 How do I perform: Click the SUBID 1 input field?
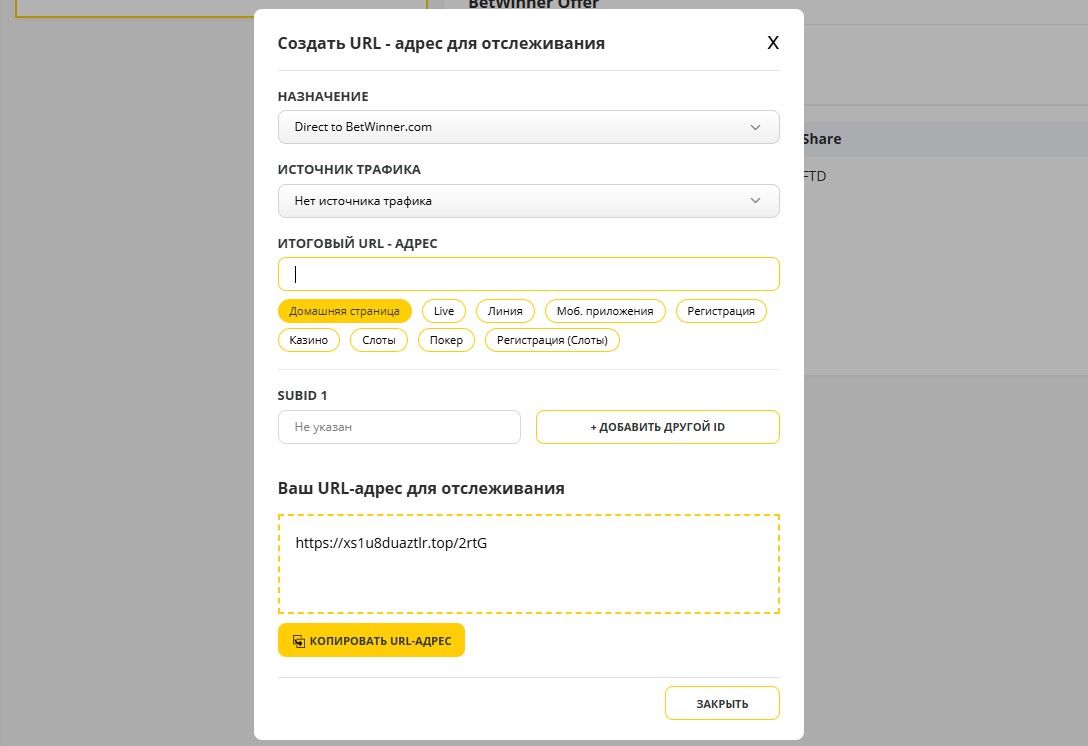coord(399,427)
